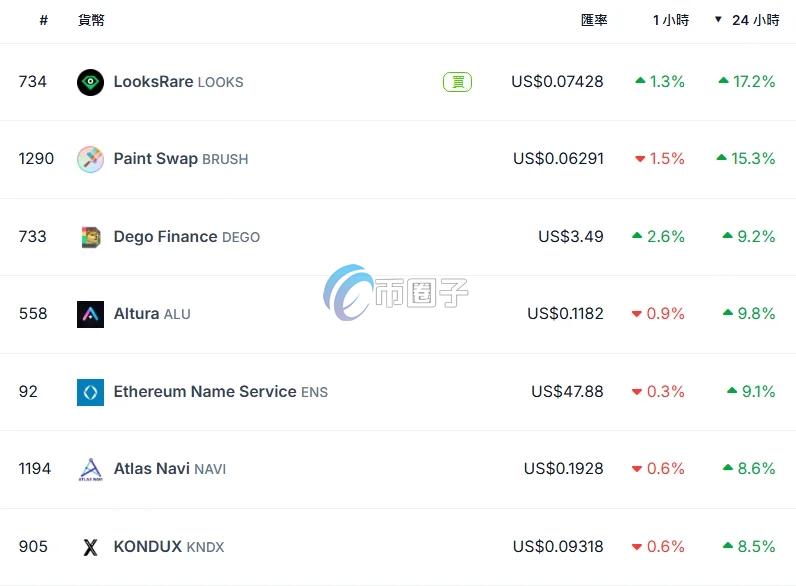
Task: Open the Dego Finance DEGO link
Action: [x=186, y=237]
